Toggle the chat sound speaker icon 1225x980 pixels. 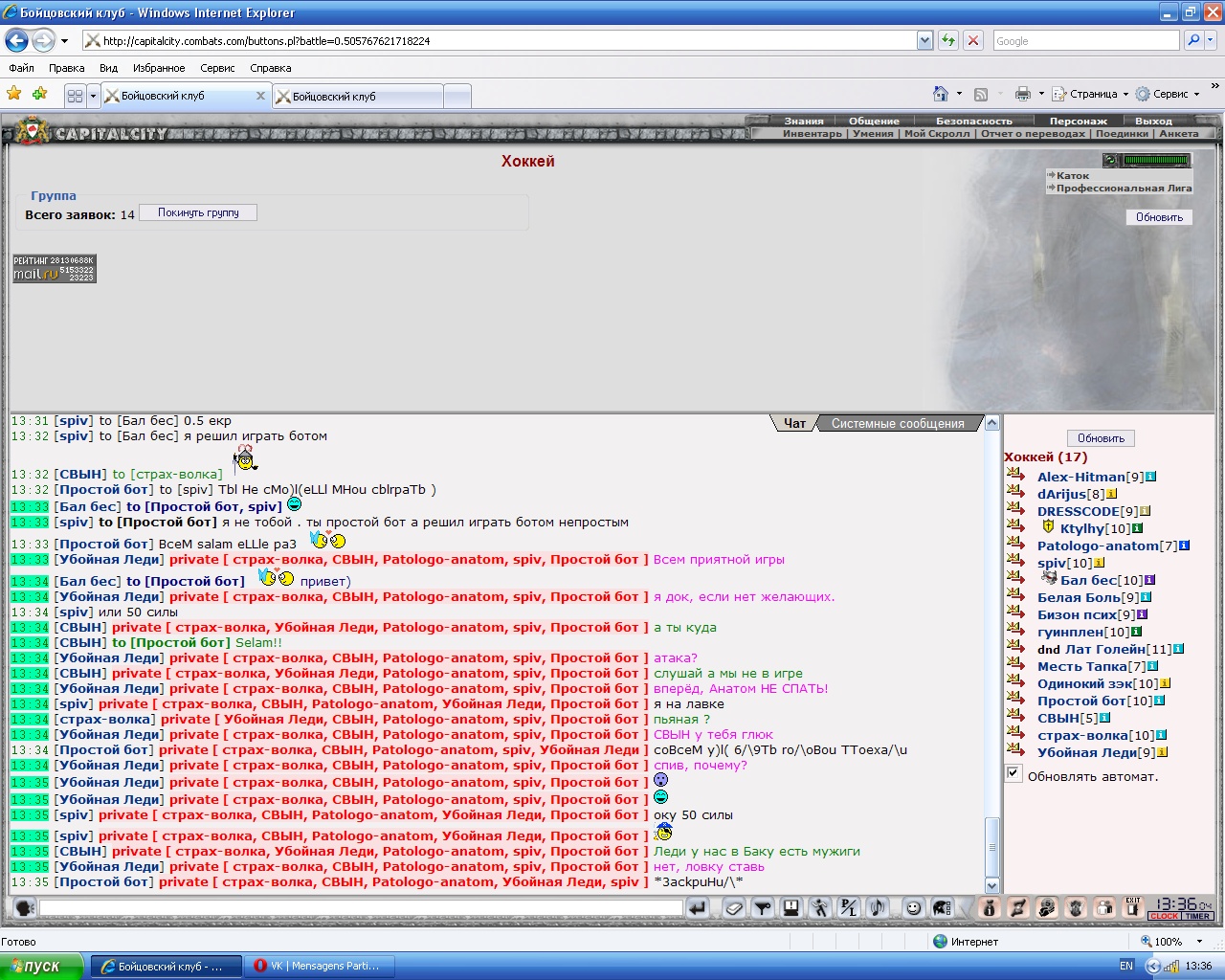(x=878, y=908)
